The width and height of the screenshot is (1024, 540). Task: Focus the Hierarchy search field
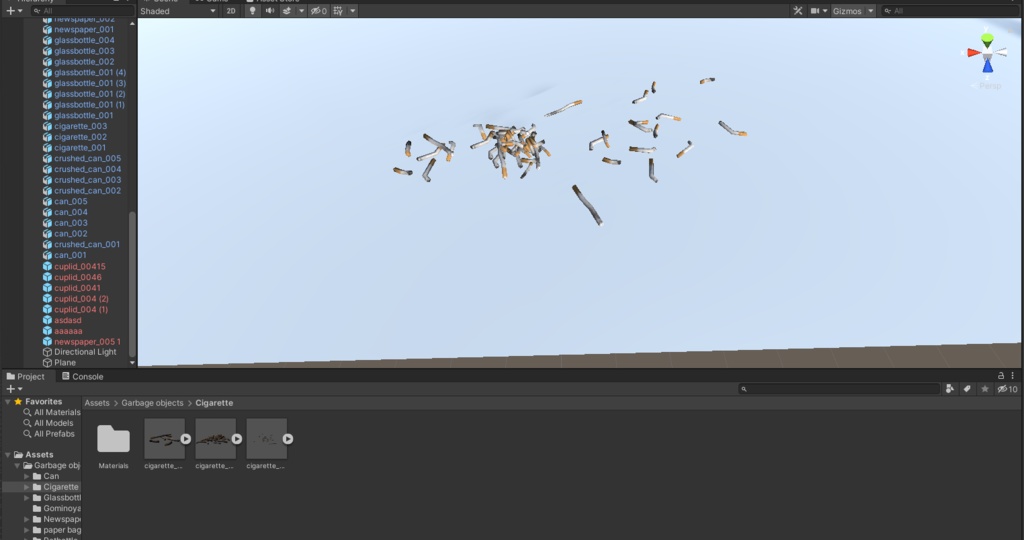click(x=82, y=11)
